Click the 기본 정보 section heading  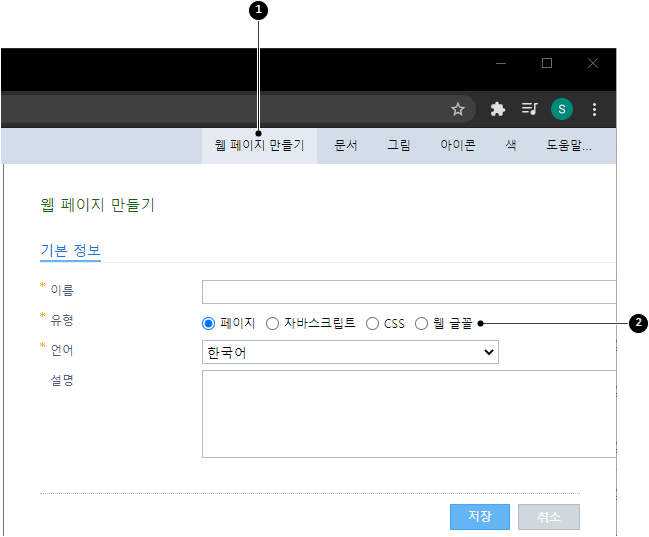(x=70, y=250)
